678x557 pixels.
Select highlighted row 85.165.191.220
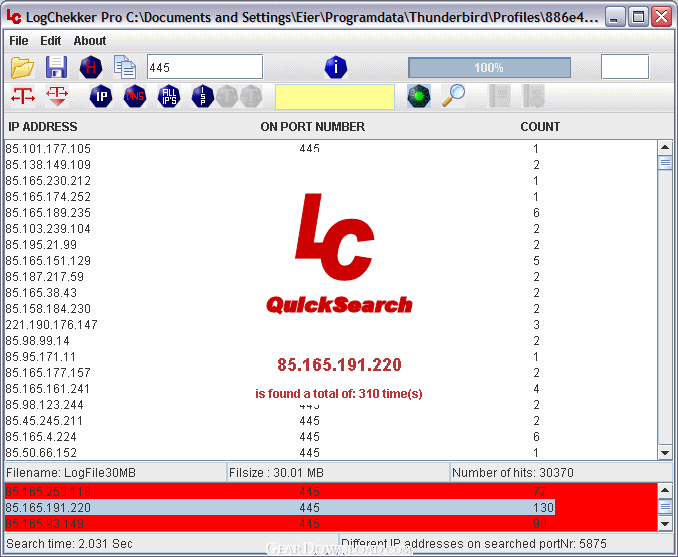280,507
